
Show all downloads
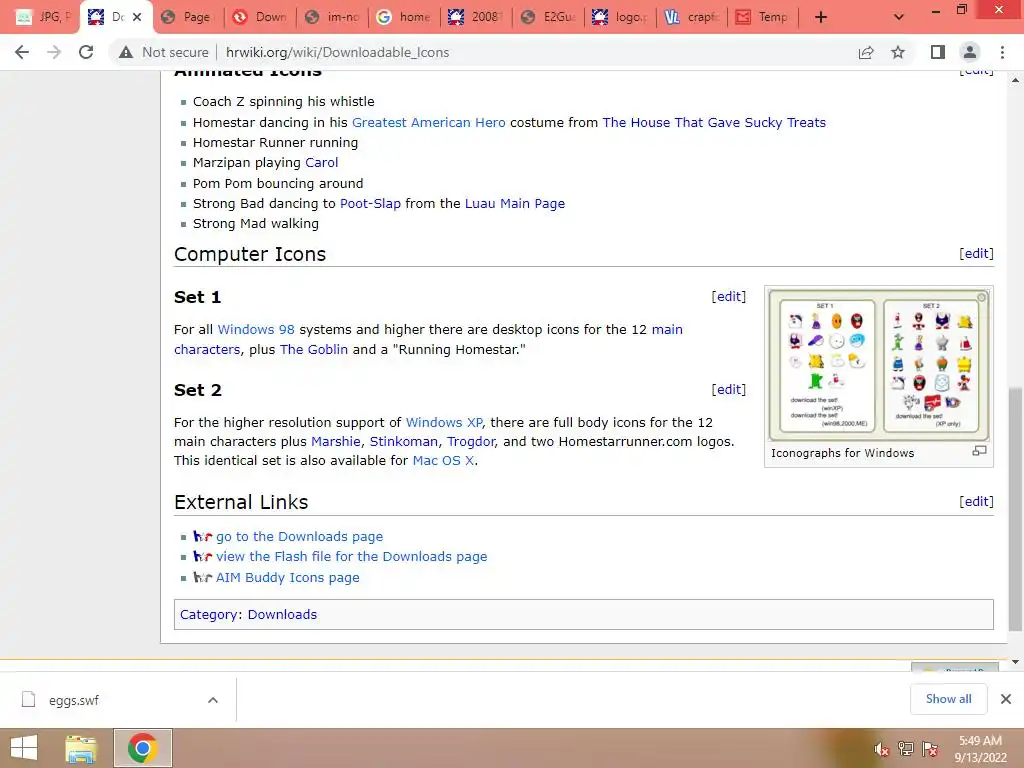tap(948, 699)
